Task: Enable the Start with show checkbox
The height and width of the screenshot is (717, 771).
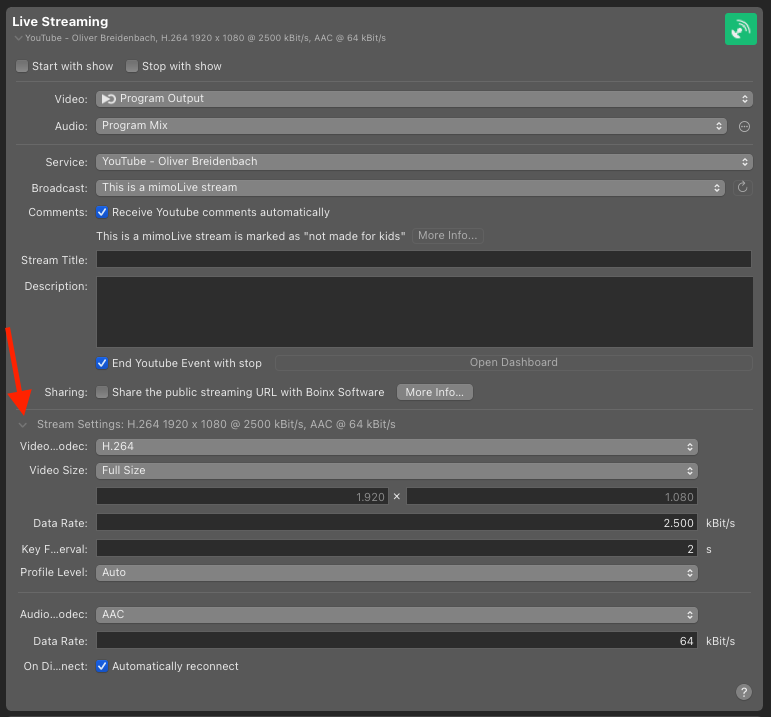Action: pyautogui.click(x=22, y=66)
